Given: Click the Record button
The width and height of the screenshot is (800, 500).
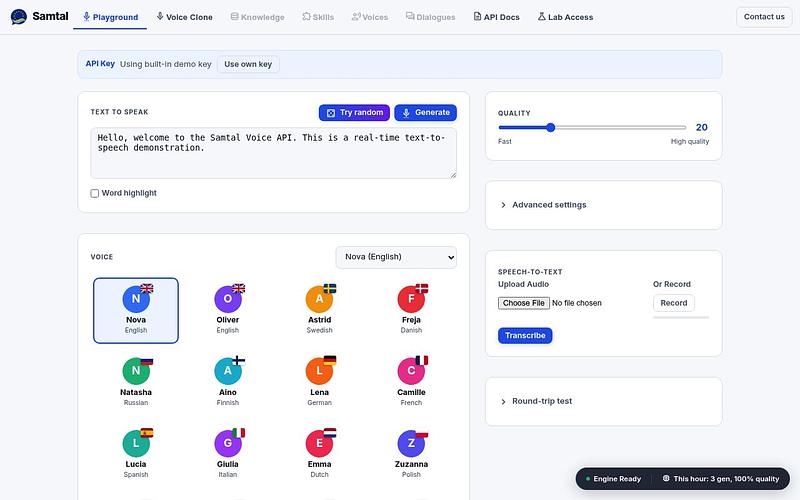Looking at the screenshot, I should tap(673, 303).
